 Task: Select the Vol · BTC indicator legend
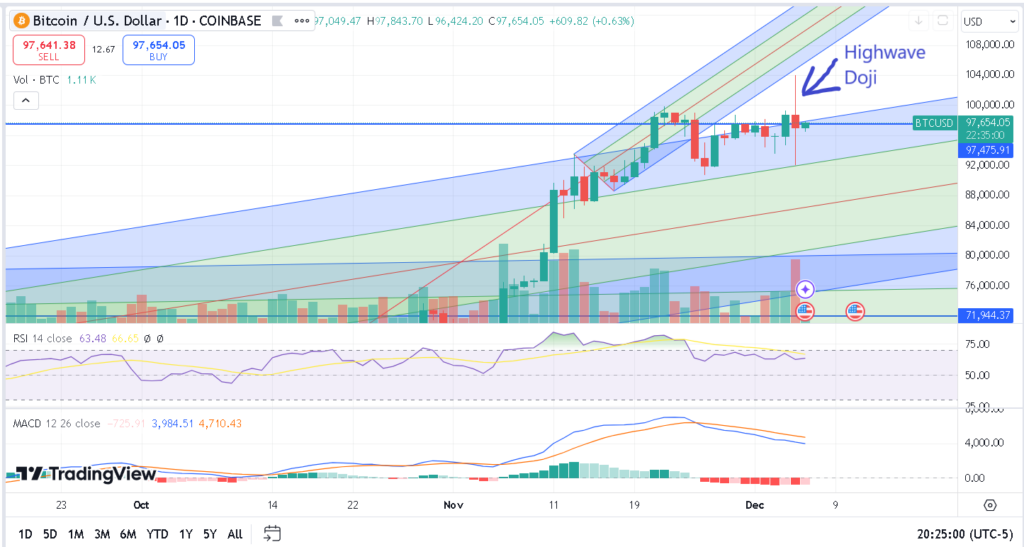coord(36,80)
